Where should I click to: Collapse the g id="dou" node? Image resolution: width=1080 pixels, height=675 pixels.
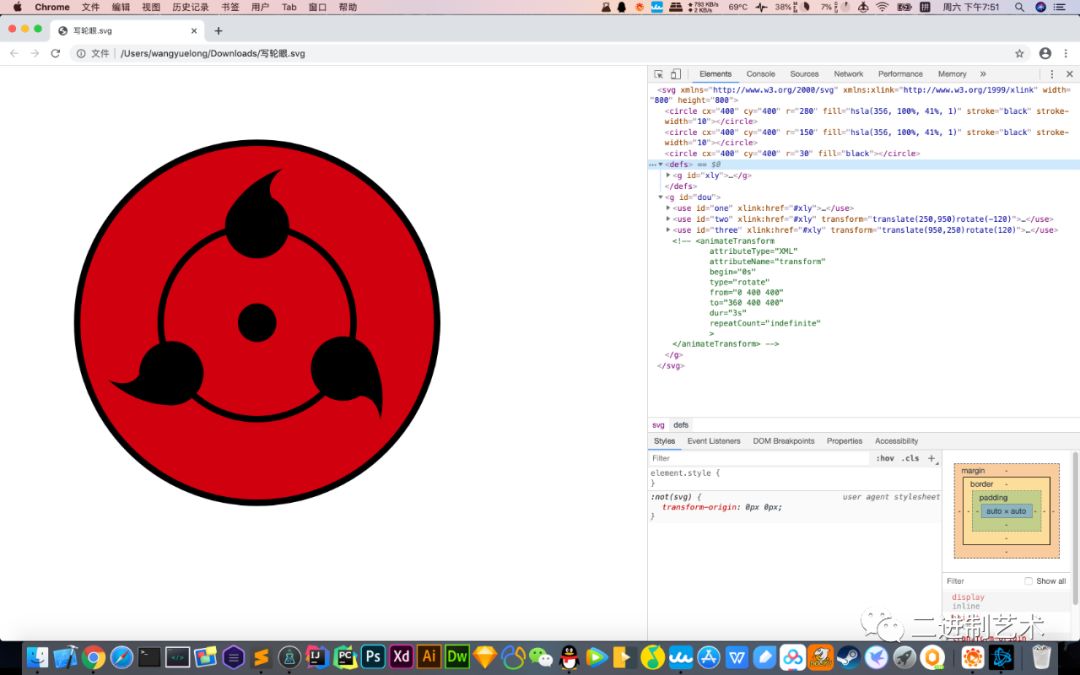pos(661,197)
